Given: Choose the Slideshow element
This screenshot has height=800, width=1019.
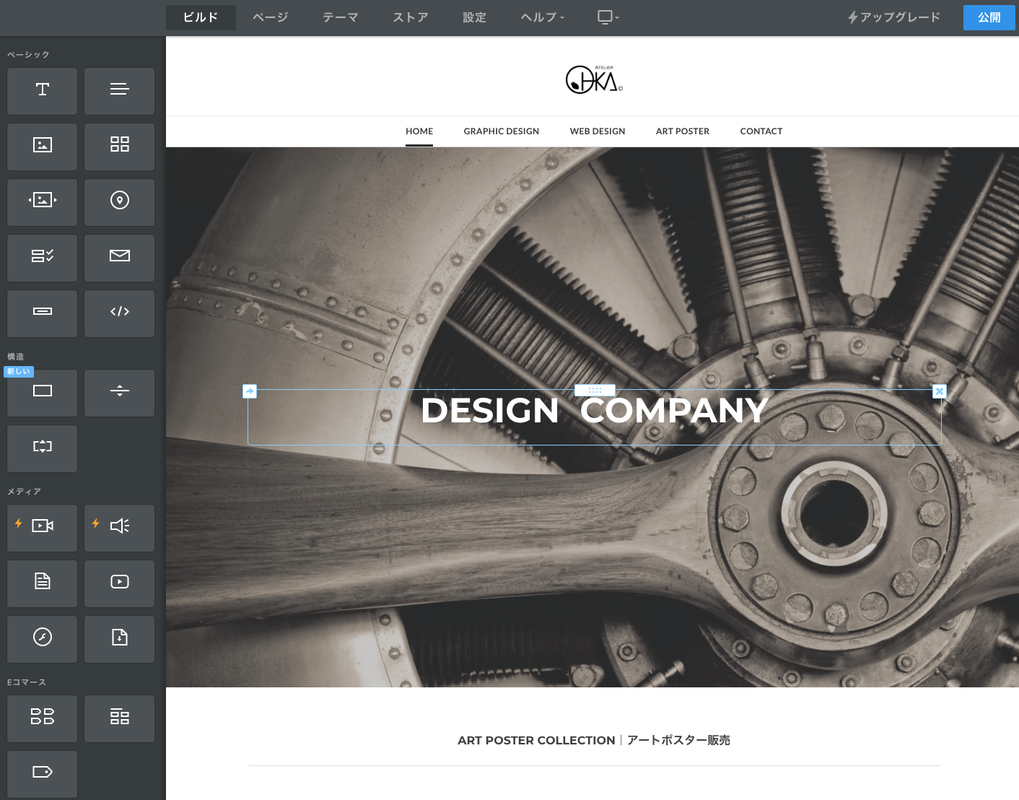Looking at the screenshot, I should 42,202.
